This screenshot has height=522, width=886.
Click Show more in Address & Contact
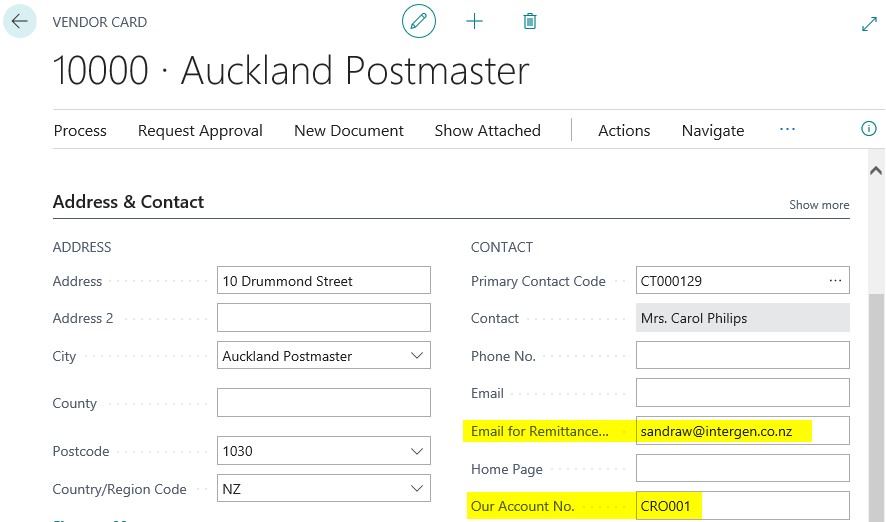(819, 204)
